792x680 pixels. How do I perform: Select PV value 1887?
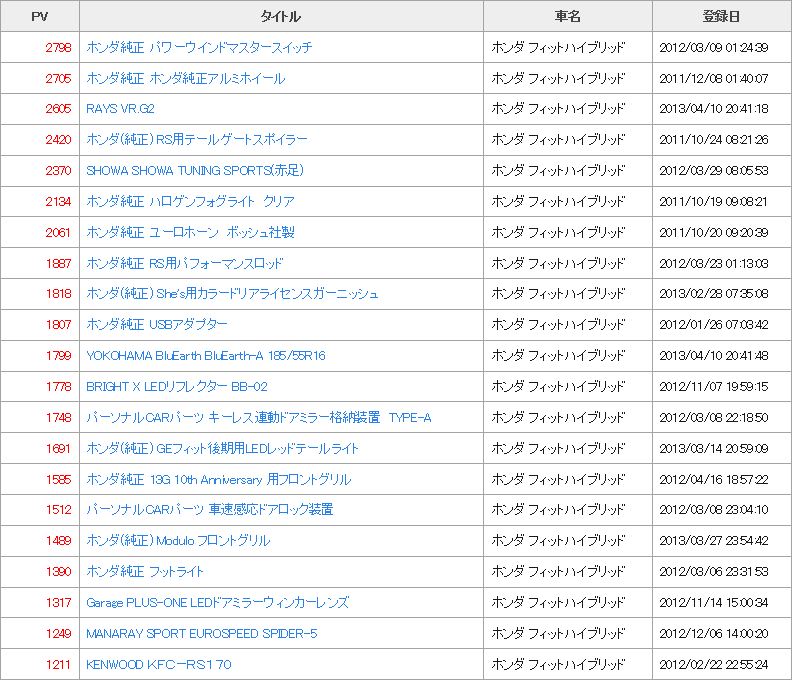tap(58, 263)
